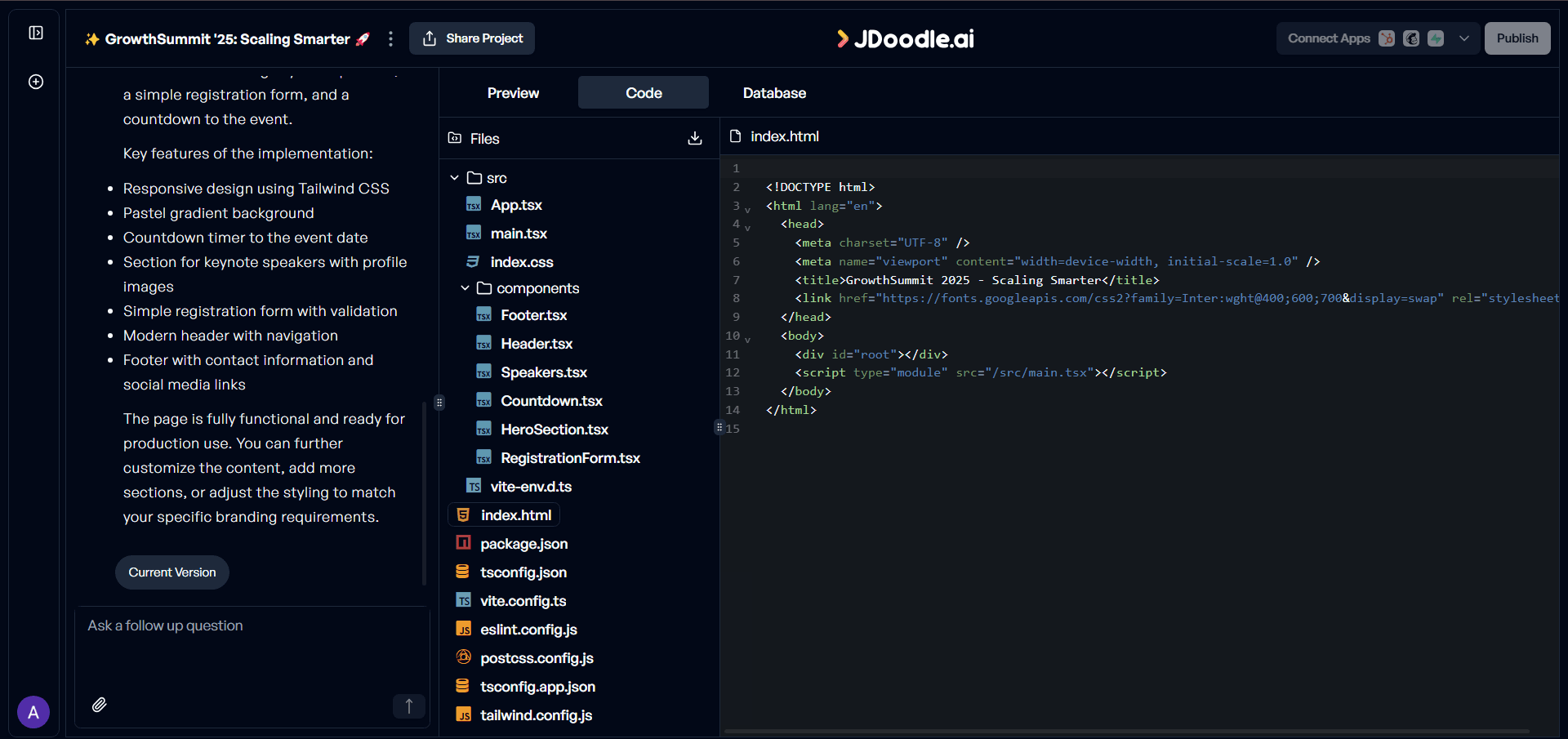The image size is (1568, 739).
Task: Fold the body tag at line 10
Action: click(x=747, y=338)
